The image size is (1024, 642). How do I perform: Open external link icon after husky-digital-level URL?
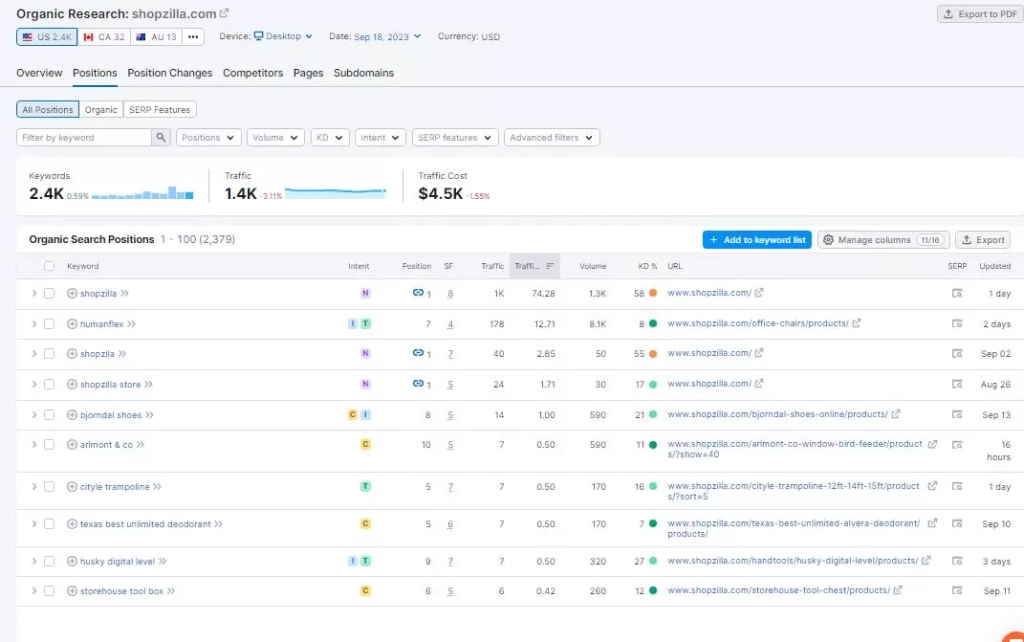(925, 560)
